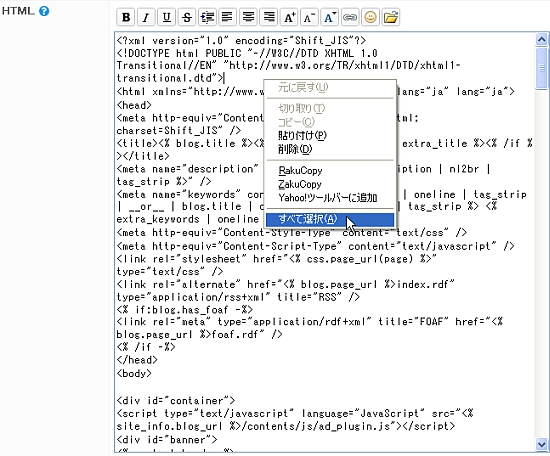Click the <% if:blog.has_foaf -%> line
Screen dimensions: 550x456
click(x=185, y=309)
